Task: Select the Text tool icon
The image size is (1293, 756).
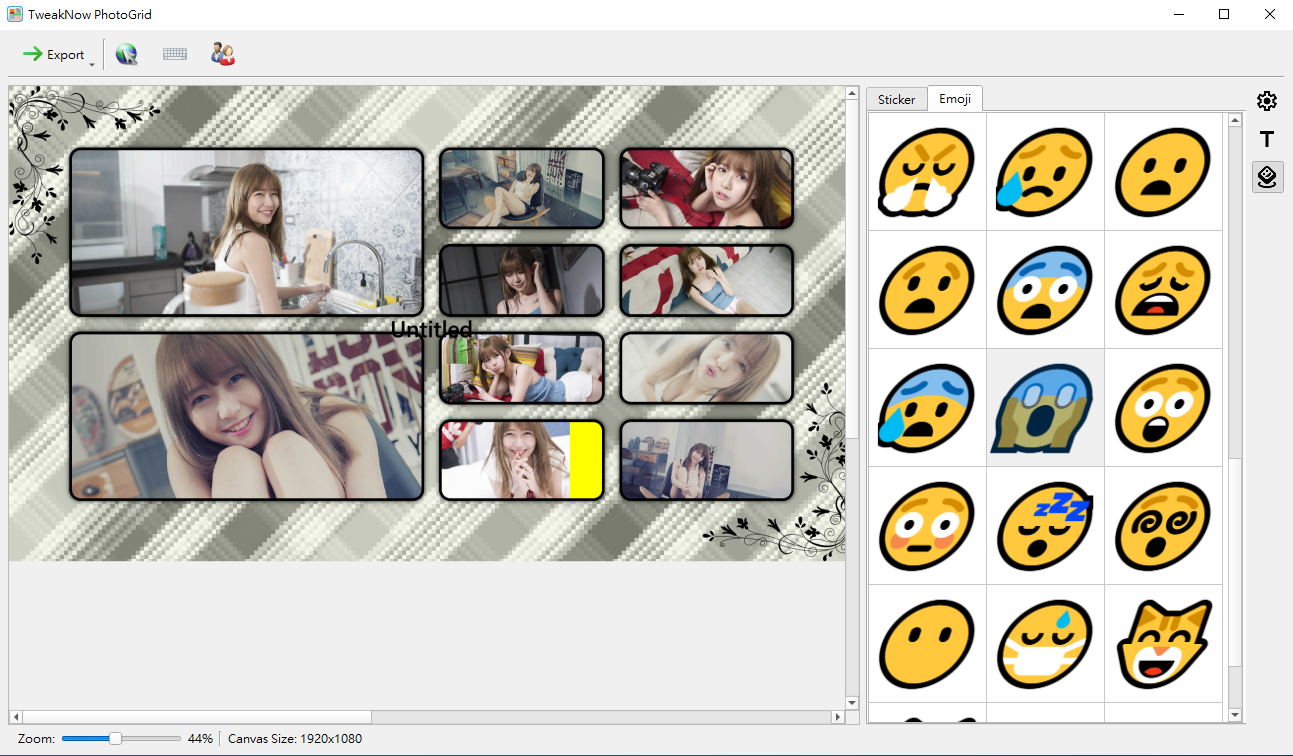Action: (1267, 140)
